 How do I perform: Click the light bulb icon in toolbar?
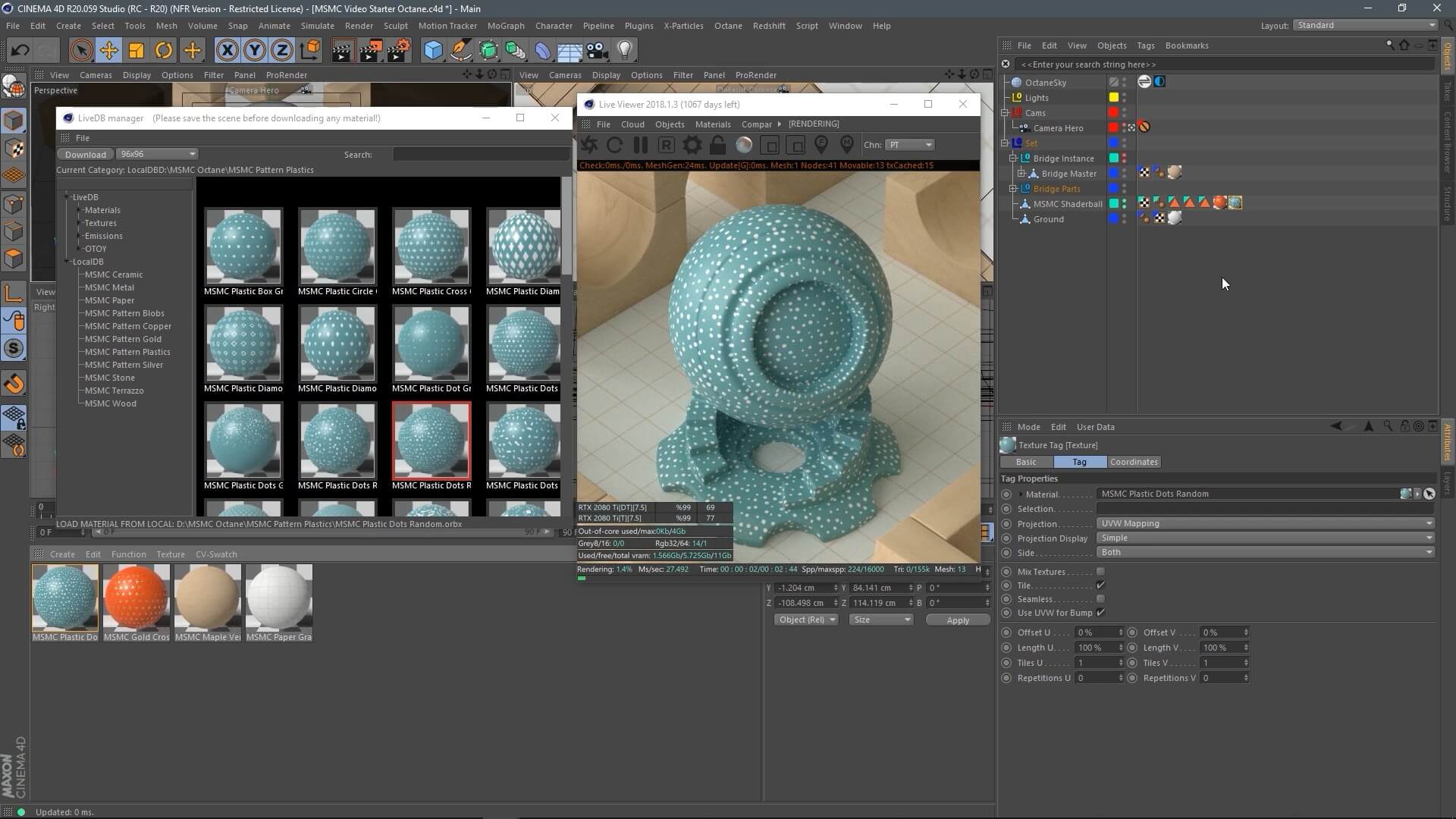point(624,51)
